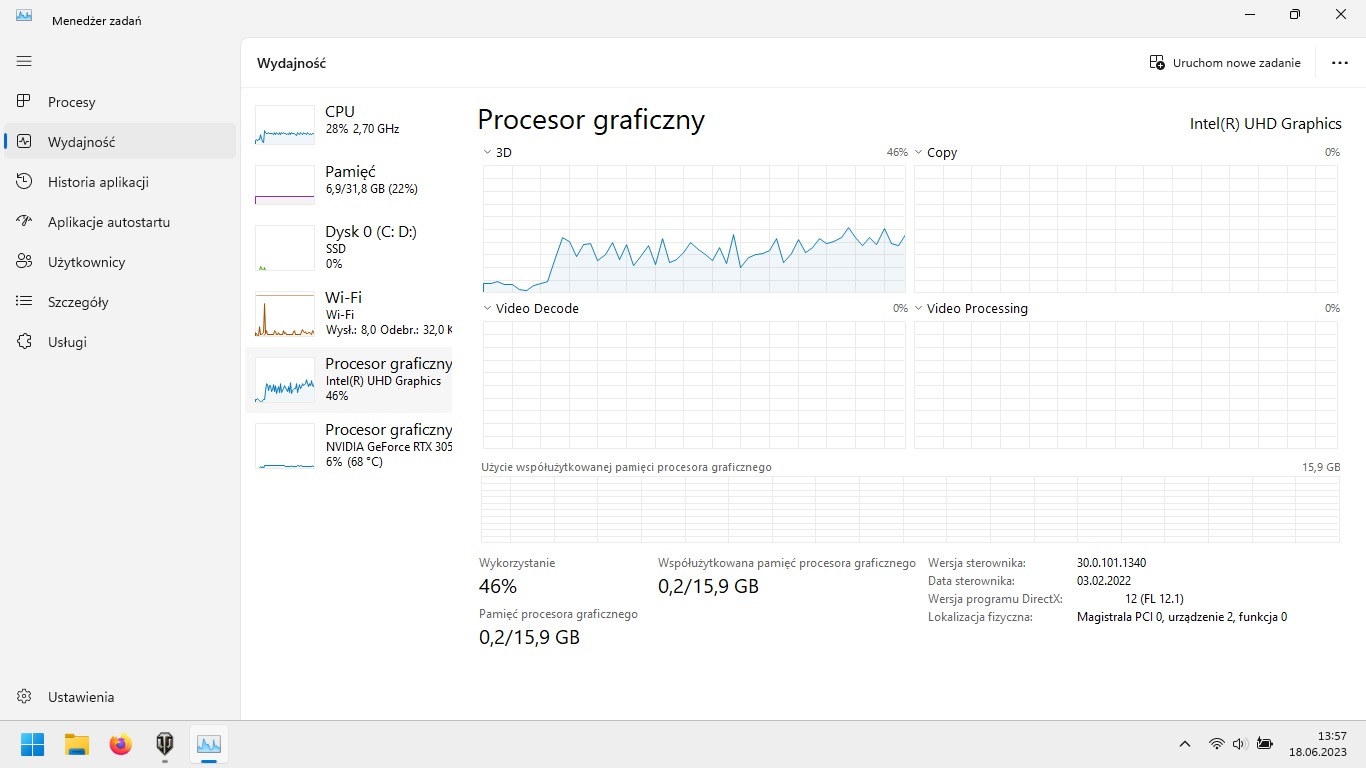Click the Procesy sidebar icon
The height and width of the screenshot is (768, 1366).
coord(25,102)
